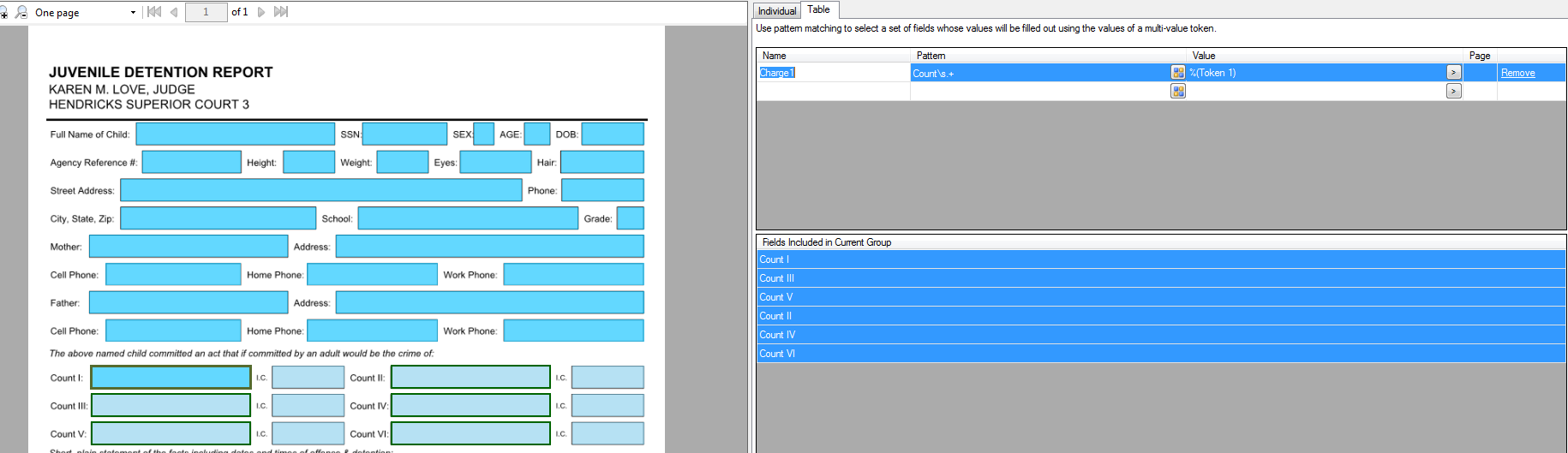The width and height of the screenshot is (1568, 453).
Task: Open the One page zoom dropdown
Action: point(133,13)
